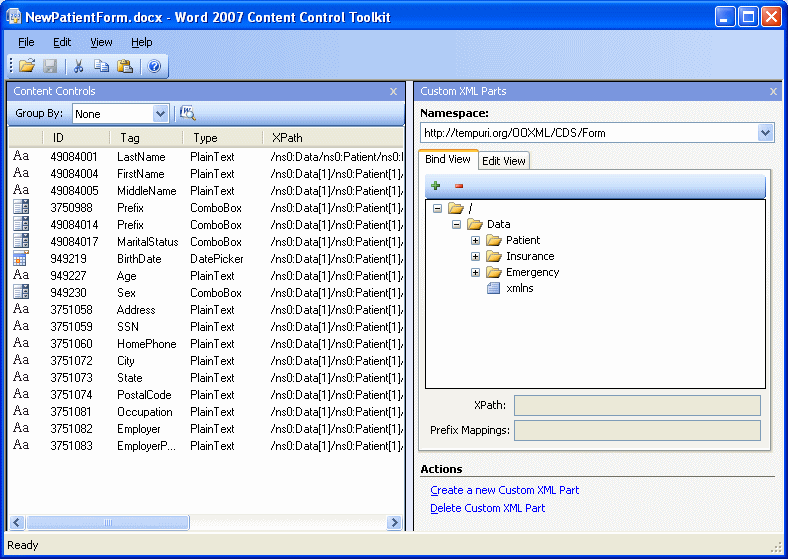Click the Save disk toolbar icon
Image resolution: width=788 pixels, height=559 pixels.
coord(50,66)
